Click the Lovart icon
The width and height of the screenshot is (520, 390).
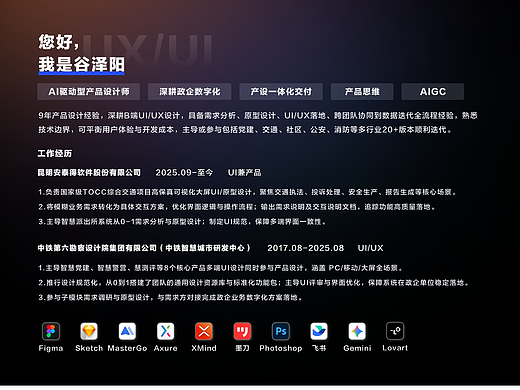click(395, 331)
